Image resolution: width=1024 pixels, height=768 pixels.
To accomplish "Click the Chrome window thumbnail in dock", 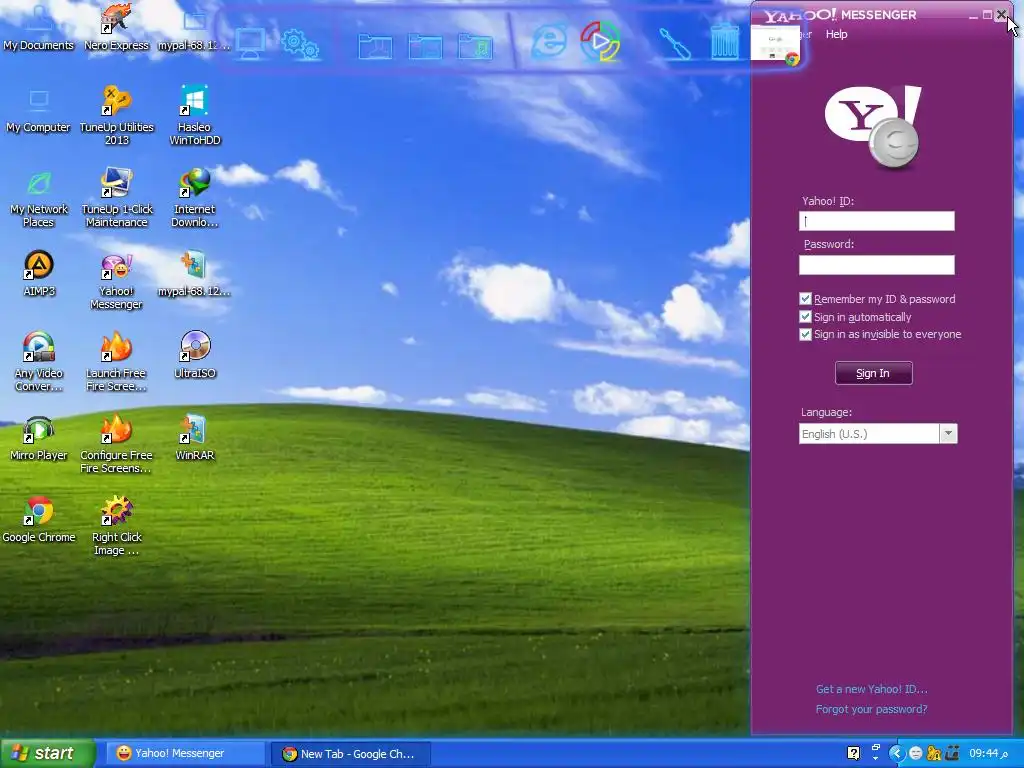I will [775, 44].
